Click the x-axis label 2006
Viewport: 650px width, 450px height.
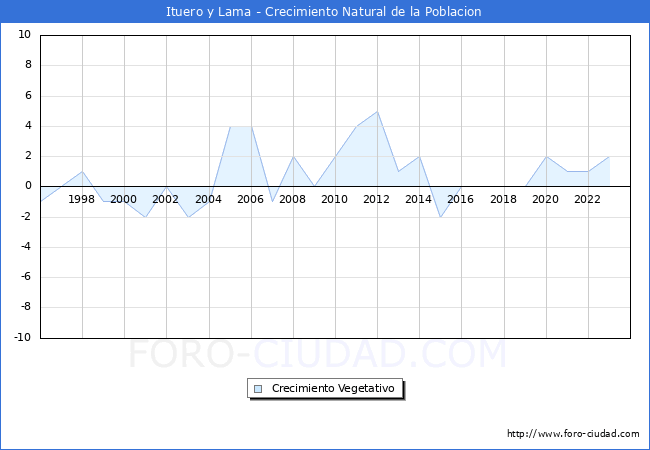point(250,199)
